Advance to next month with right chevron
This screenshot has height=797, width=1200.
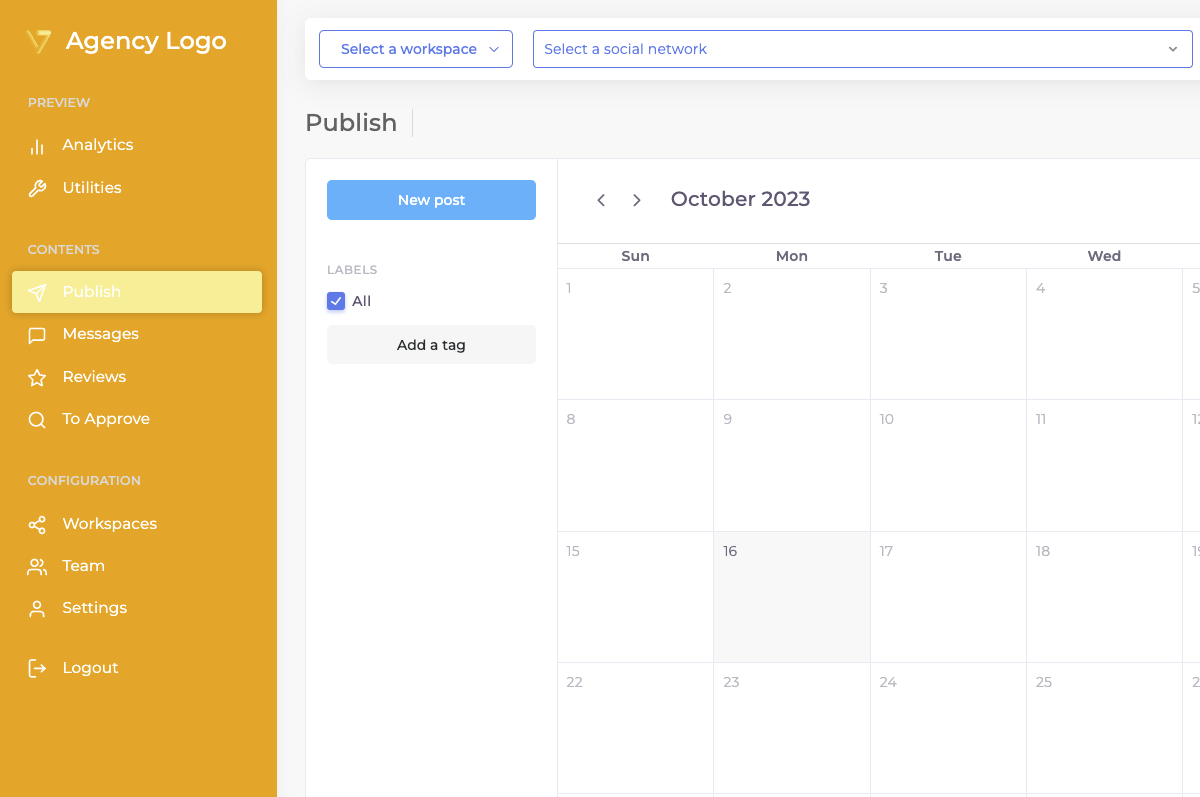pyautogui.click(x=637, y=200)
